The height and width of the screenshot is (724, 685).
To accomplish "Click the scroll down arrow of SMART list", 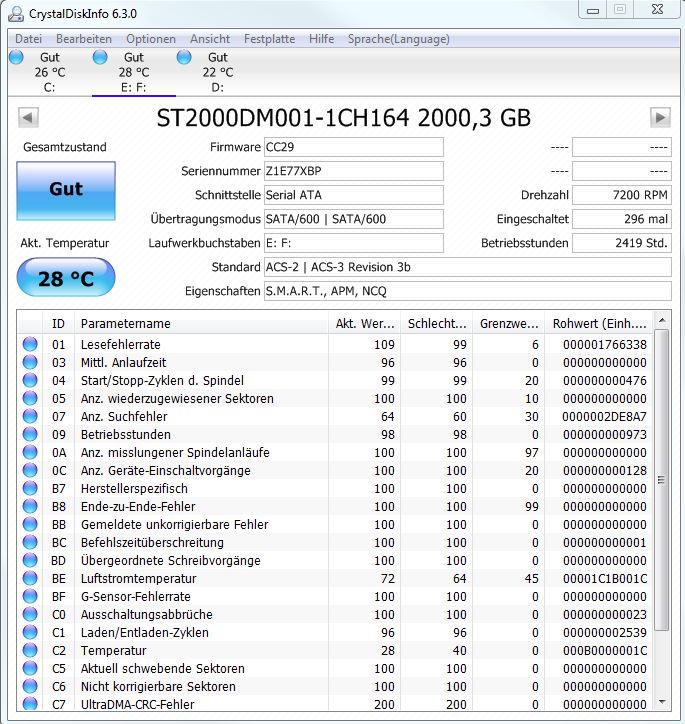I will (662, 702).
